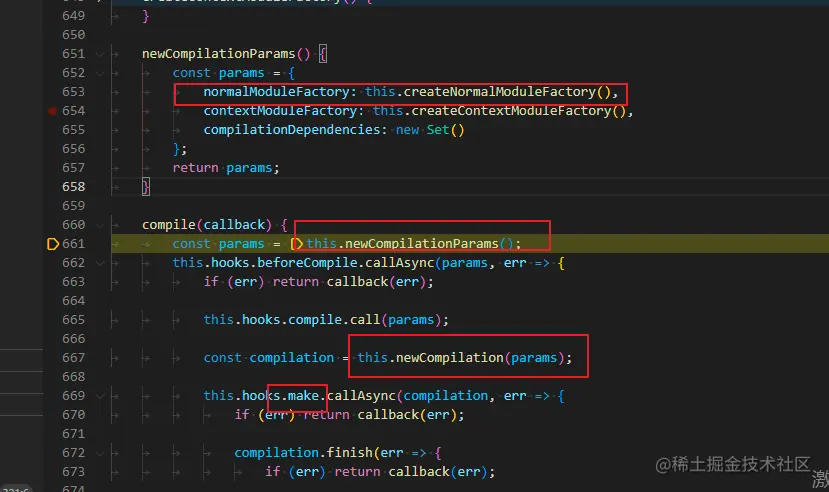Image resolution: width=829 pixels, height=492 pixels.
Task: Click the return keyword on line 657
Action: click(195, 168)
